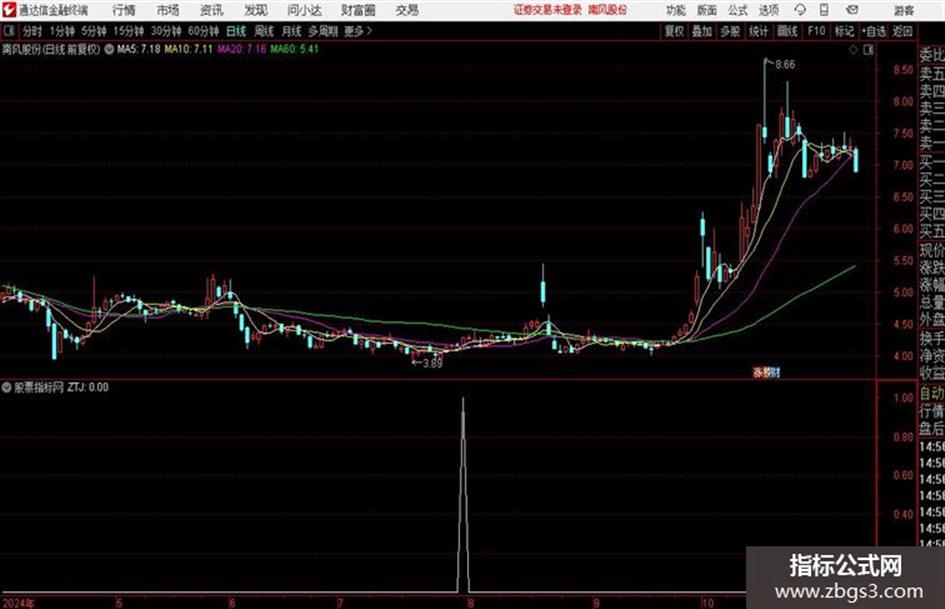
Task: Click the MA10: 7.11 indicator label
Action: (x=189, y=49)
